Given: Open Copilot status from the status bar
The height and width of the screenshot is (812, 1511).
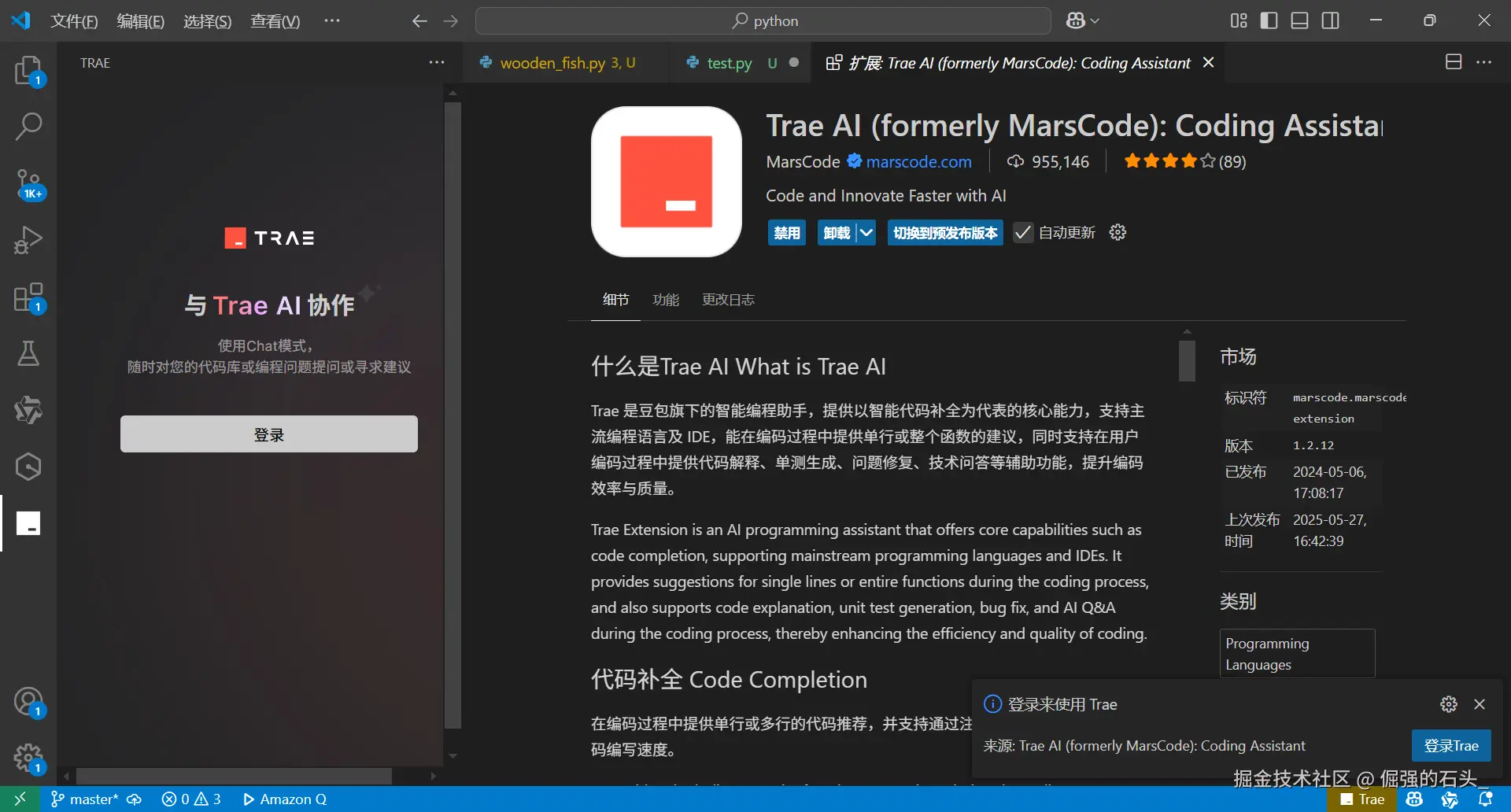Looking at the screenshot, I should pos(1414,799).
